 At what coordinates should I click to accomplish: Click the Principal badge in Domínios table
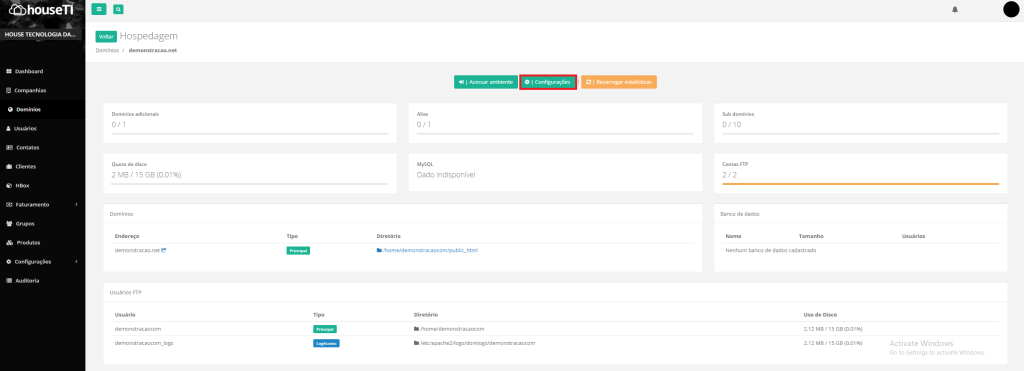coord(298,250)
